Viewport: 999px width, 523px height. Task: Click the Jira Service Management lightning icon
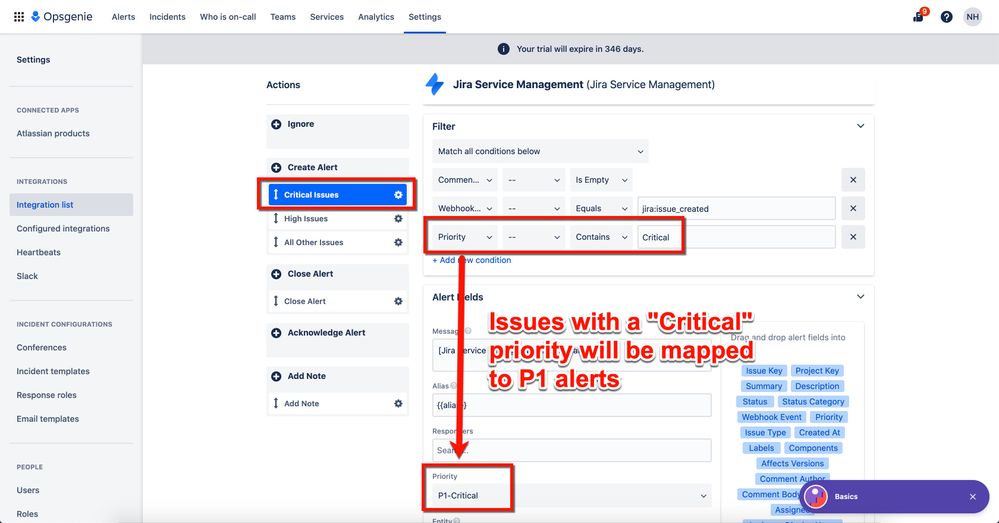(435, 84)
